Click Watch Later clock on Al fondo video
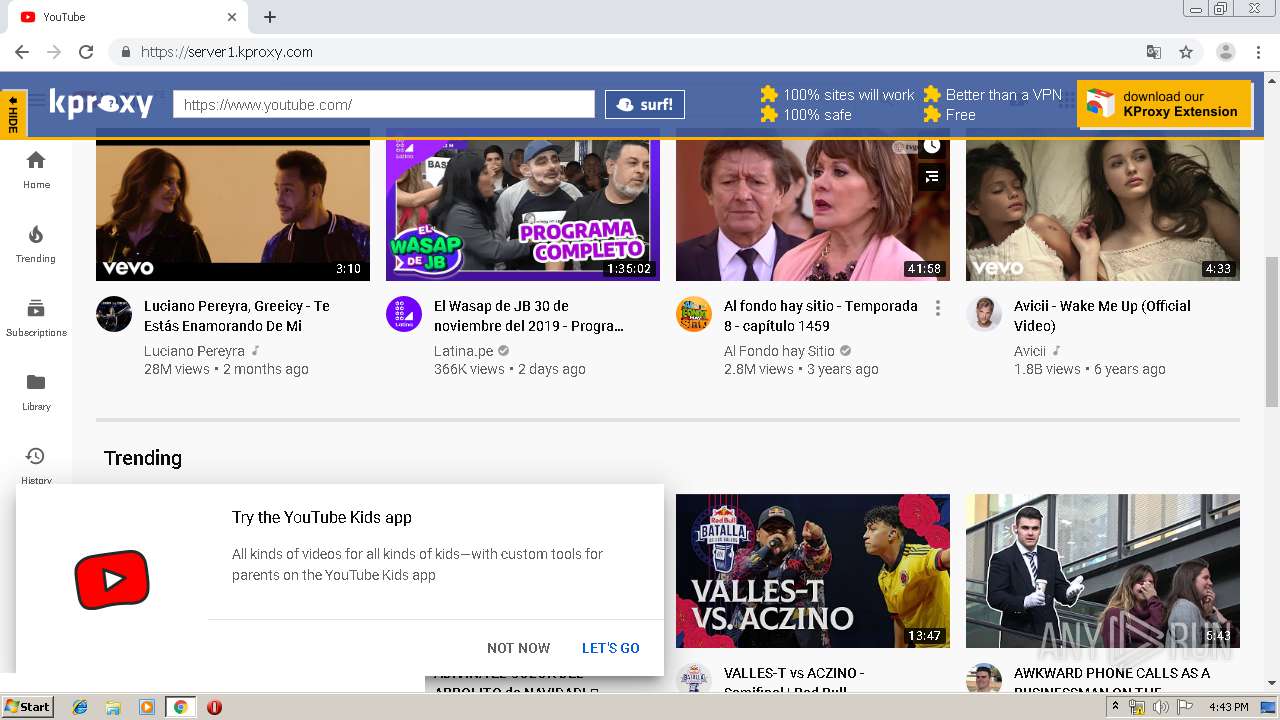 932,146
